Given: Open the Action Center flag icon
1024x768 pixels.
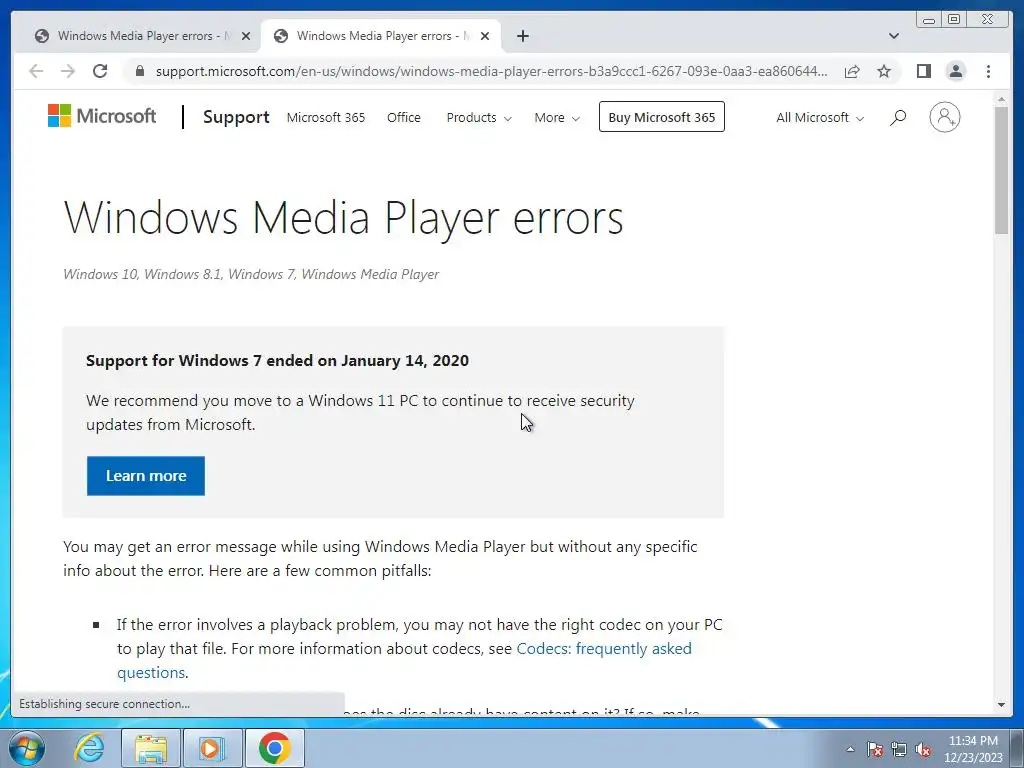Looking at the screenshot, I should tap(875, 749).
